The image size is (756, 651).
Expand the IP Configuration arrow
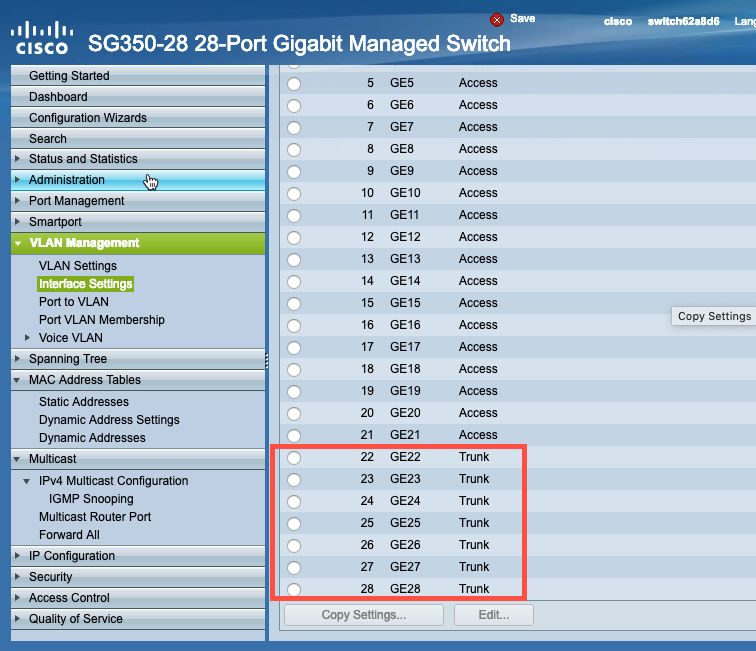coord(17,556)
